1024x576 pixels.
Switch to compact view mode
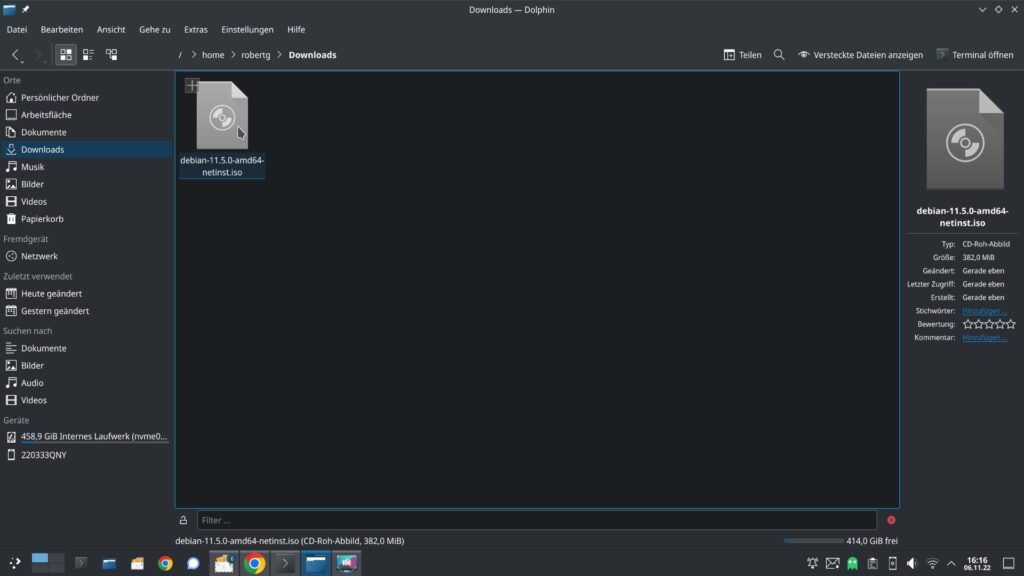tap(88, 55)
